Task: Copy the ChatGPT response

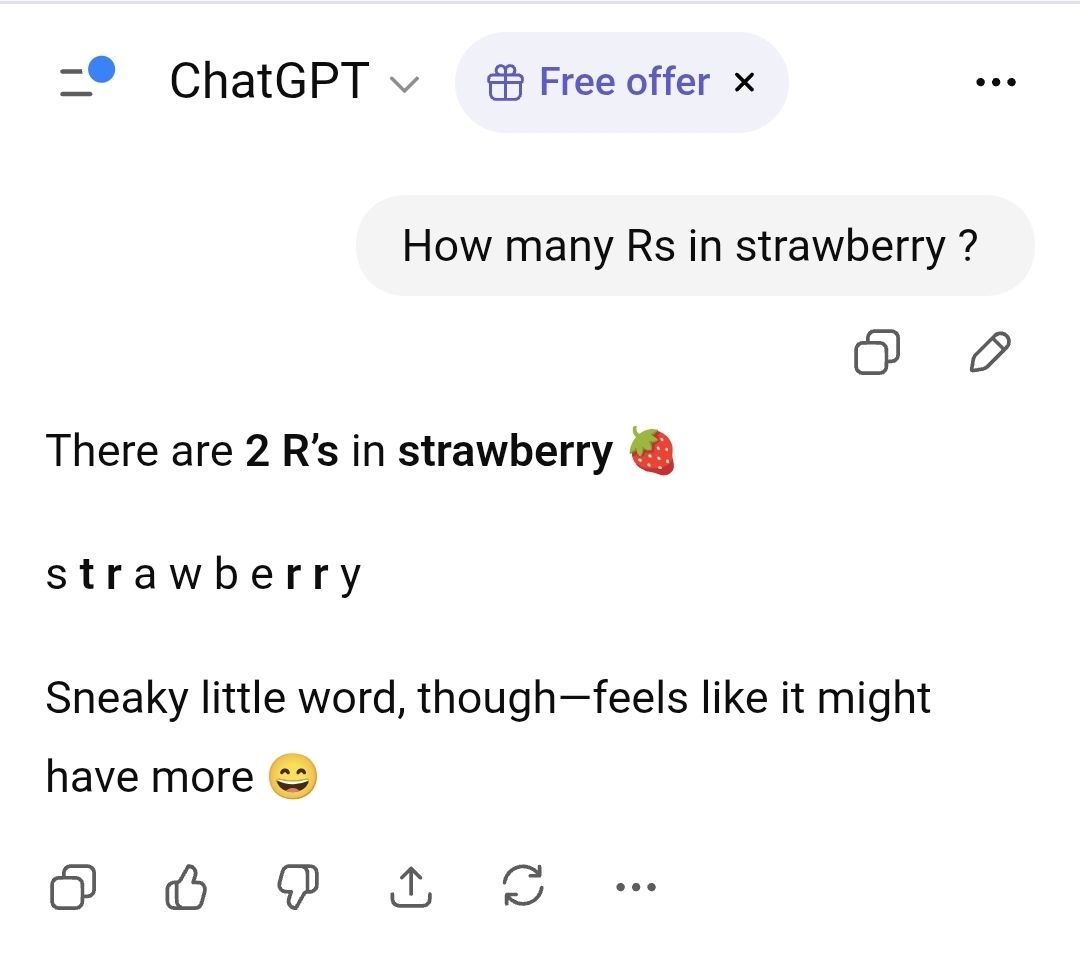Action: [x=73, y=886]
